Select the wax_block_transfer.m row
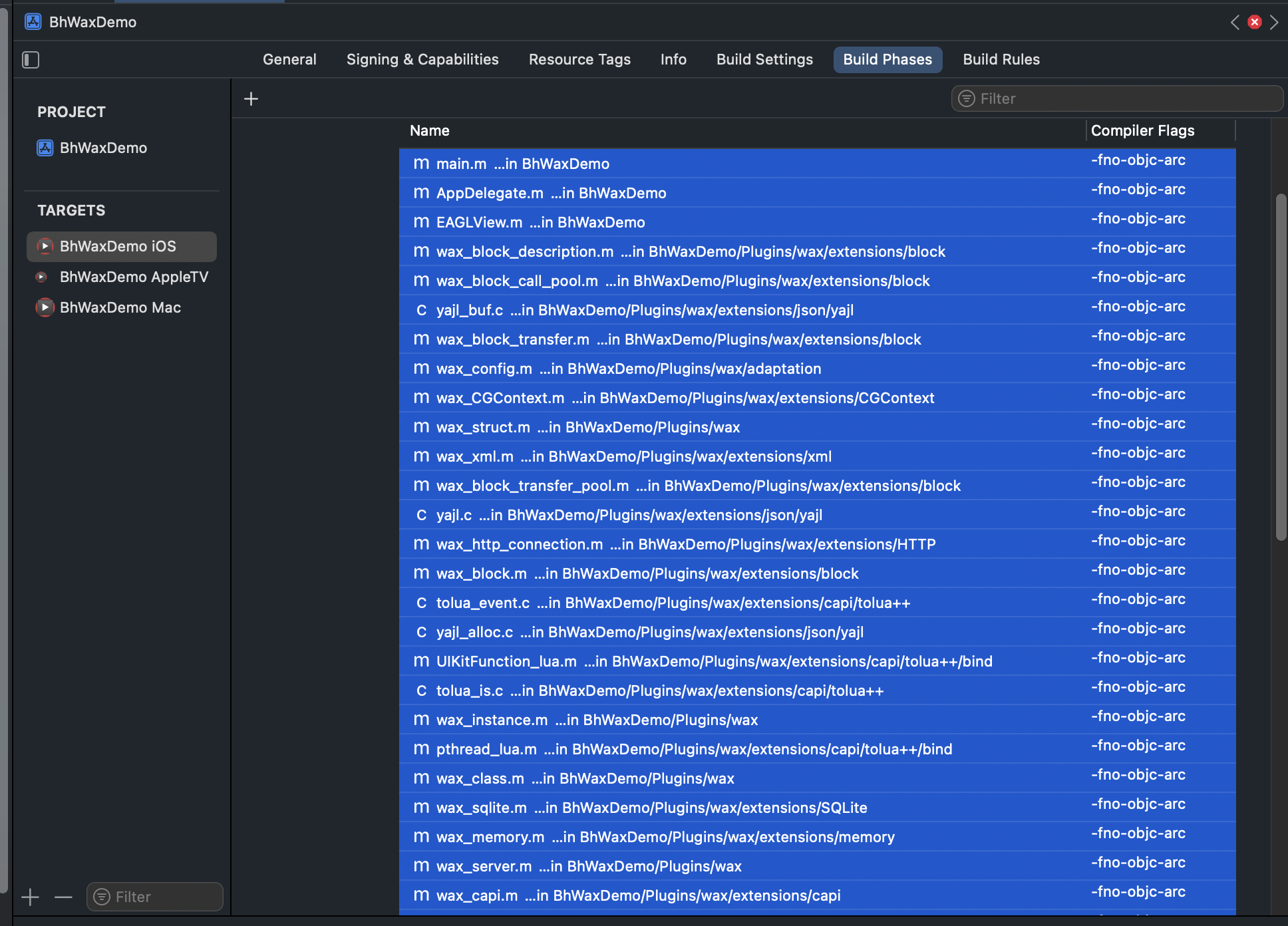 click(817, 339)
